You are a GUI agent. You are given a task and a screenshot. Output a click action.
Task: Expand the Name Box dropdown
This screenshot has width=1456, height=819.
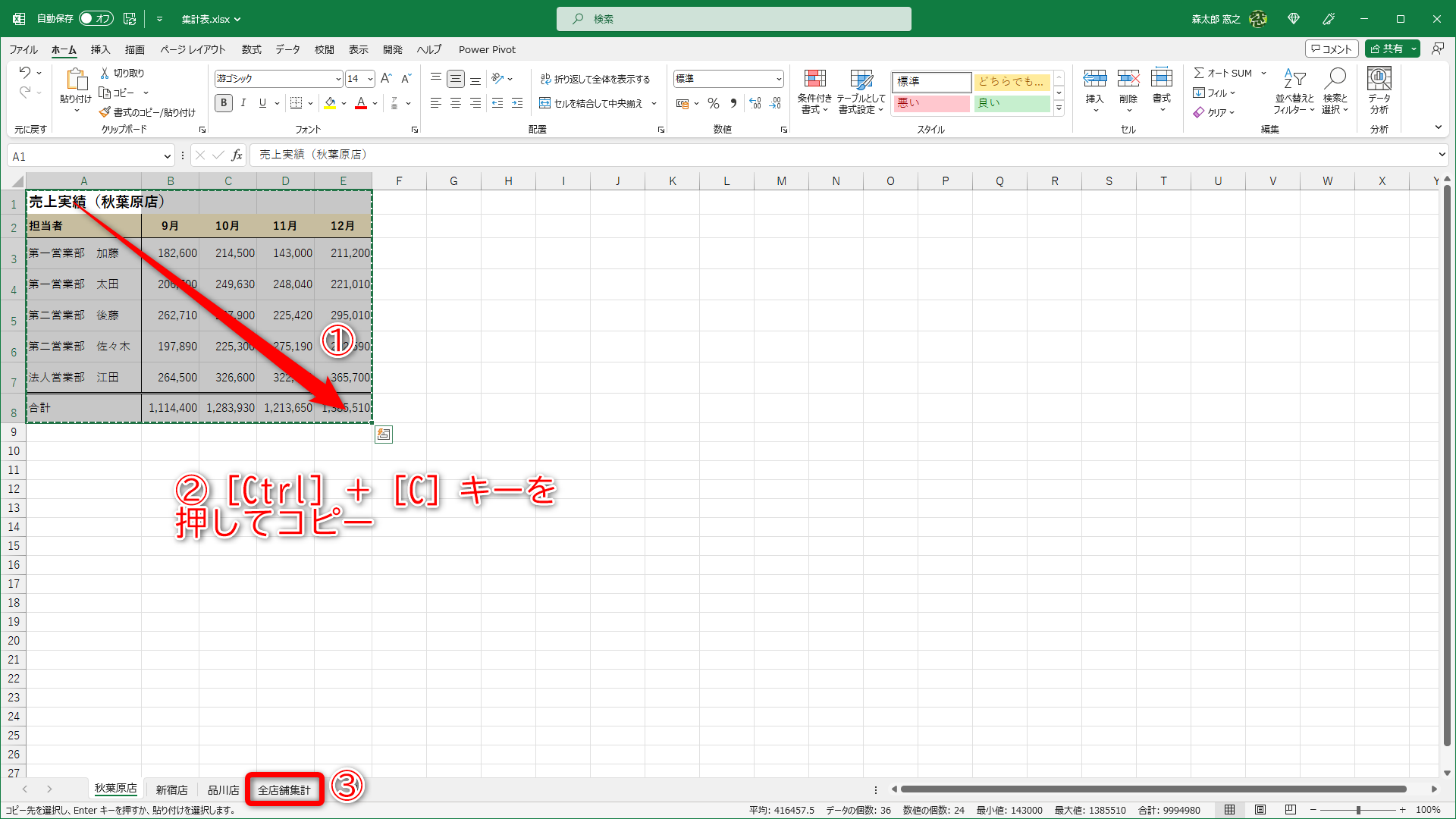(x=167, y=156)
